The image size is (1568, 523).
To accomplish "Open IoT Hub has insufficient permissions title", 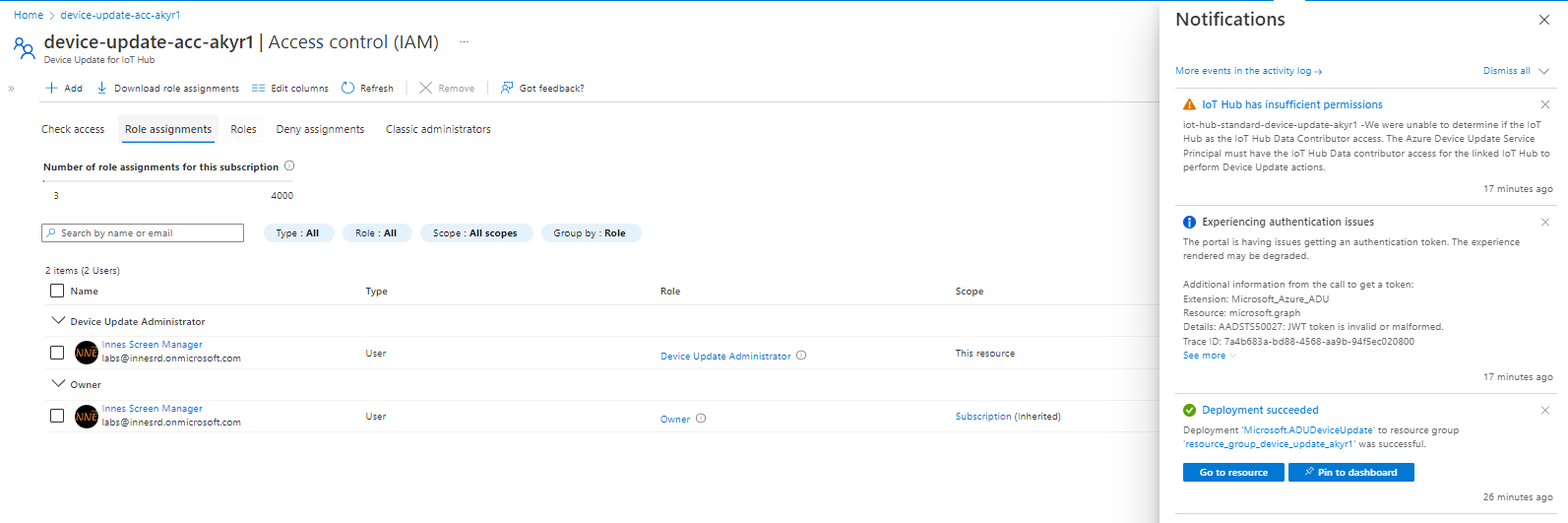I will pyautogui.click(x=1291, y=104).
